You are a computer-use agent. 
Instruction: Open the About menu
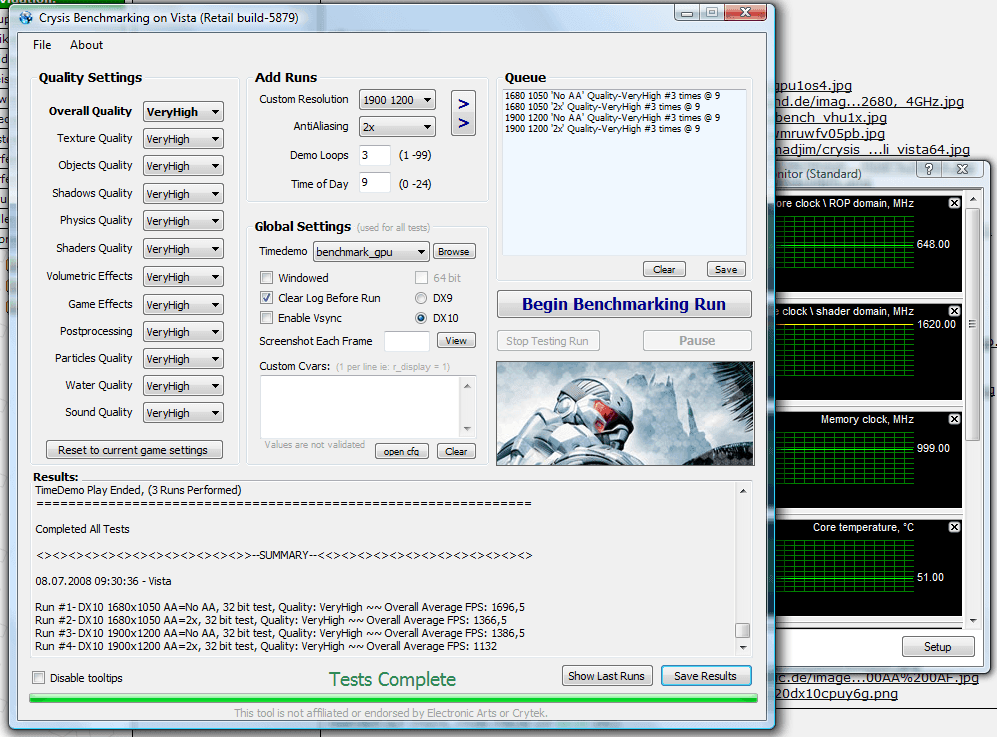[x=86, y=45]
